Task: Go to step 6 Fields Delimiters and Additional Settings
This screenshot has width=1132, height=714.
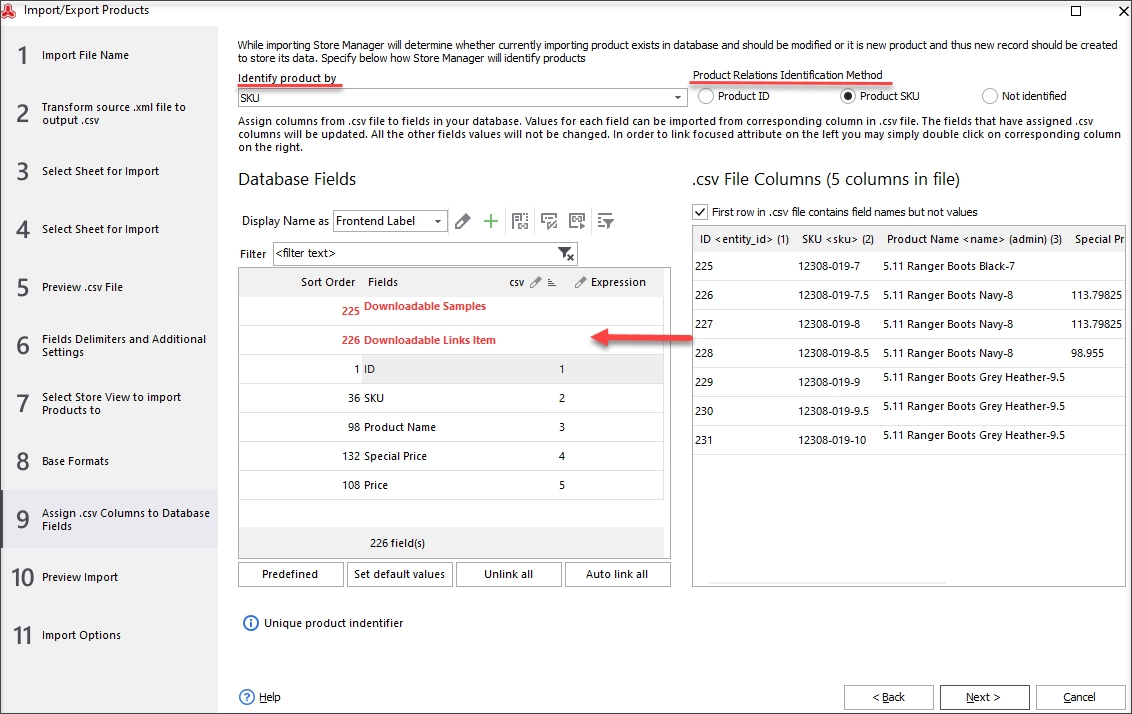Action: (109, 345)
